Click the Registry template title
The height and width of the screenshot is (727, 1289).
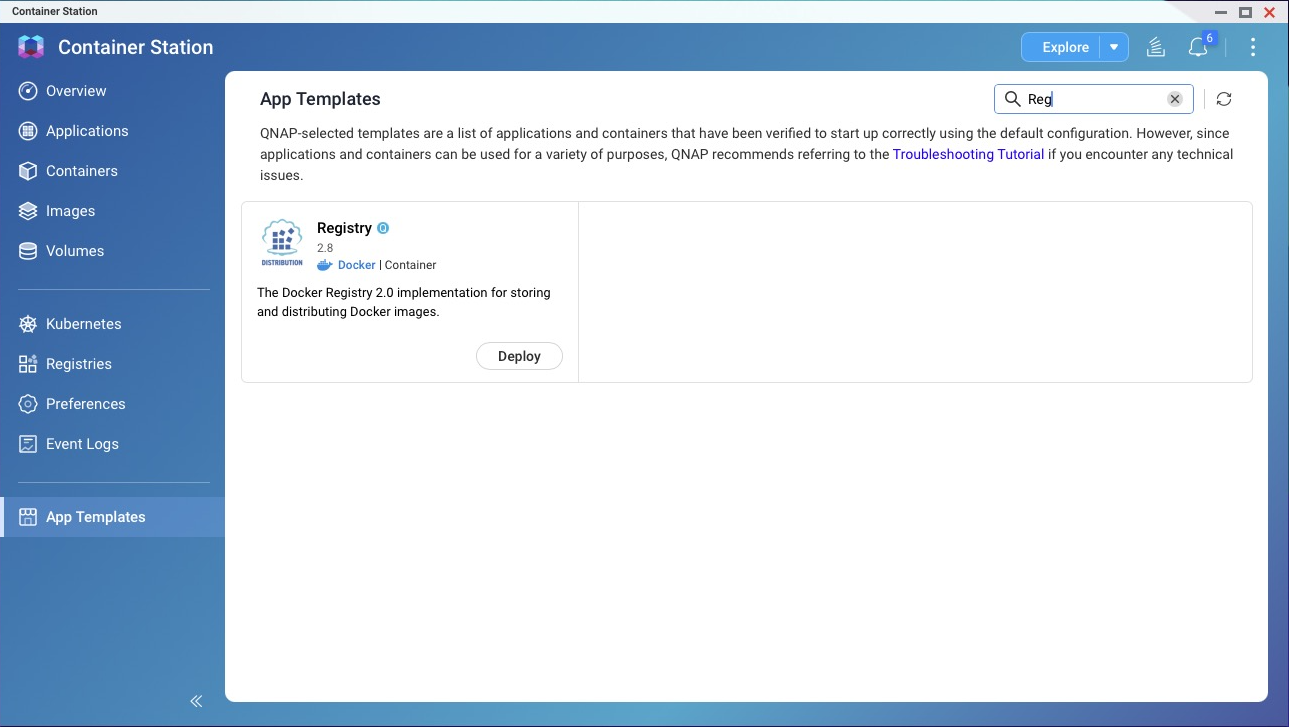click(x=344, y=228)
